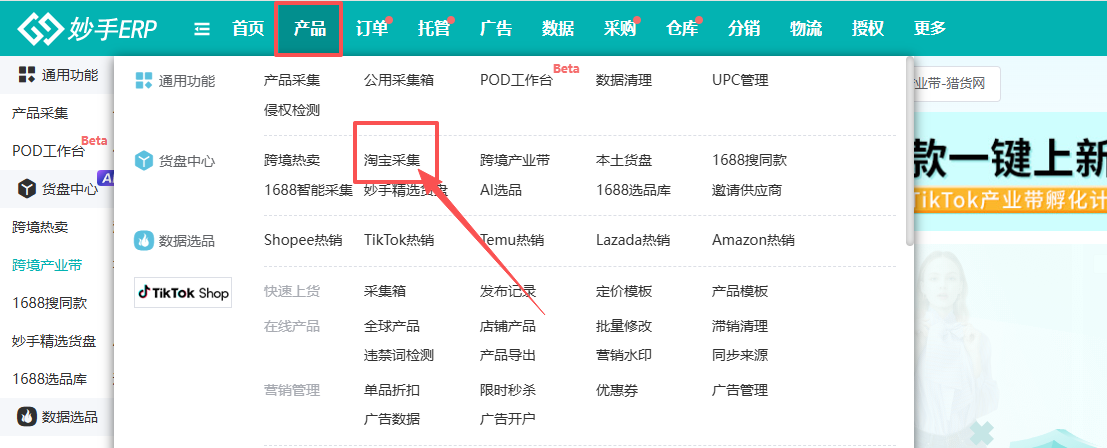1107x448 pixels.
Task: Click the 数据选品 flame icon in the sidebar
Action: coord(27,416)
